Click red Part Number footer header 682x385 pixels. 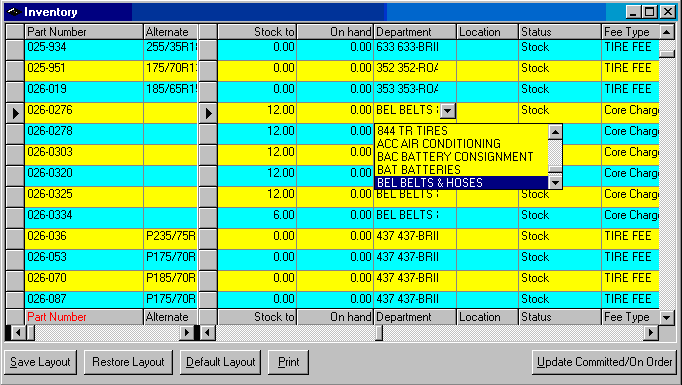pos(84,317)
